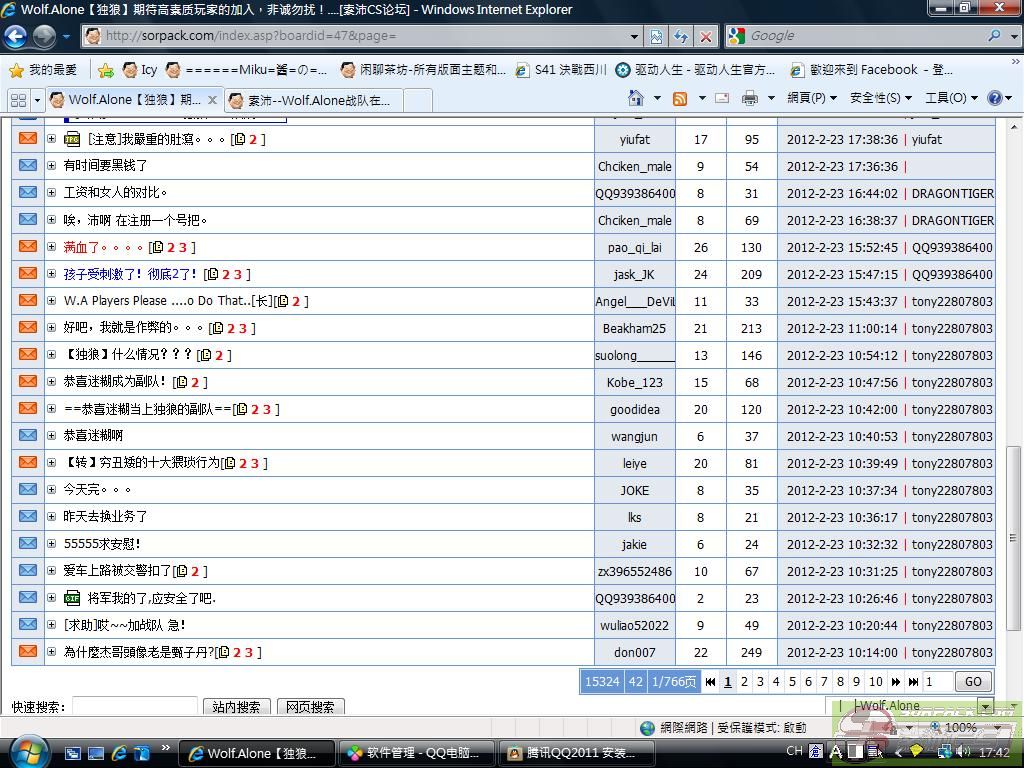The image size is (1024, 768).
Task: Open thread '工资和女人的对比。'
Action: (x=115, y=193)
